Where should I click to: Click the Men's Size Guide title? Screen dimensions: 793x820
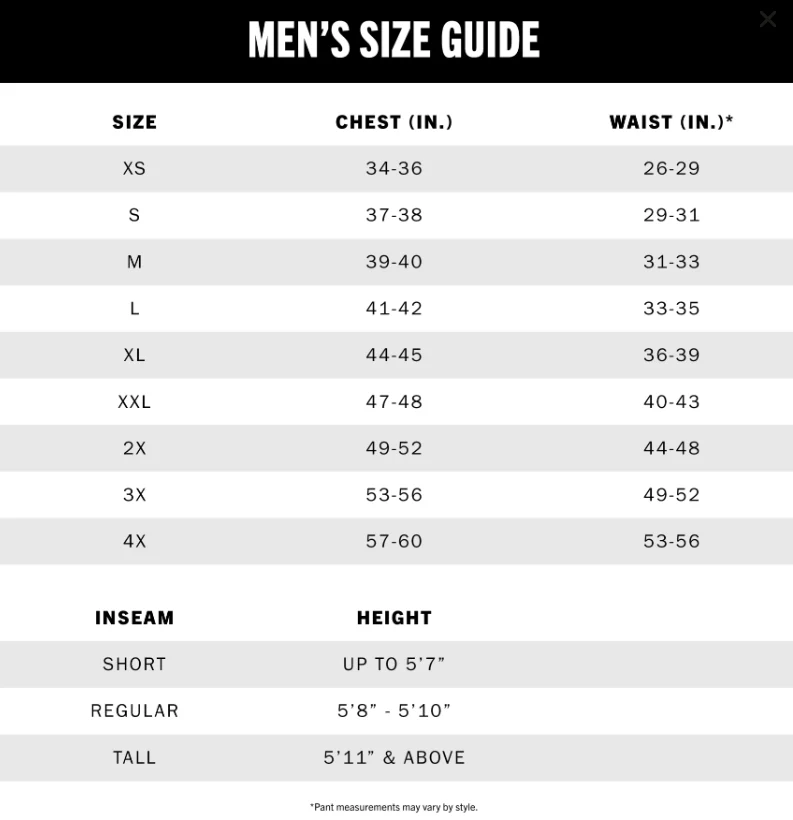pos(394,41)
